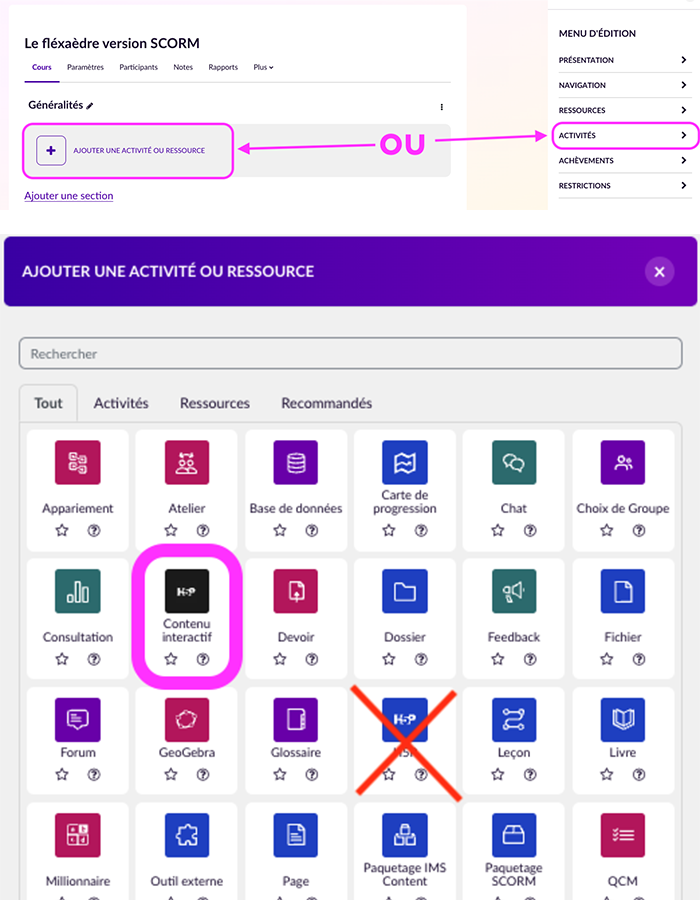This screenshot has height=900, width=700.
Task: Mark Fichier as favorite with star
Action: pos(607,659)
